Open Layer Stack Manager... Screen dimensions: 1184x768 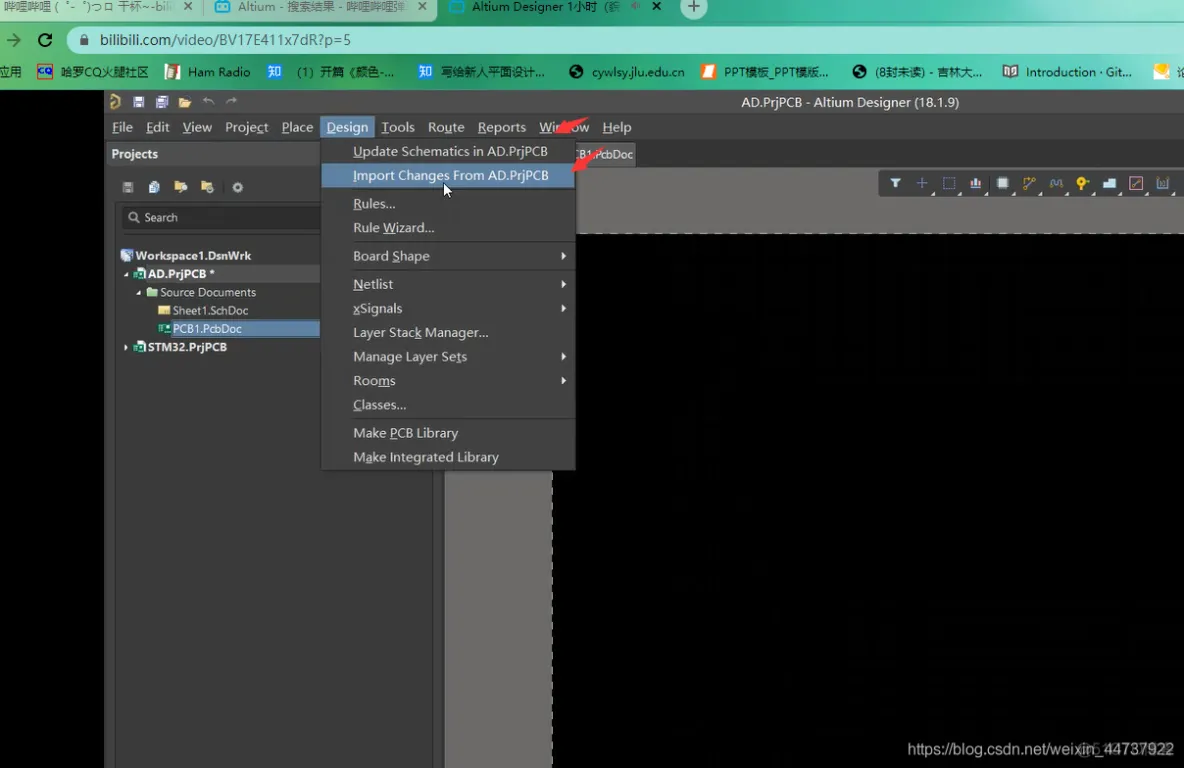(x=449, y=332)
